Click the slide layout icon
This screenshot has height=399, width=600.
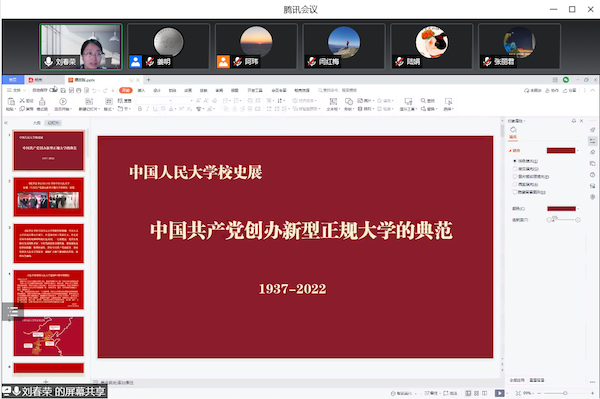pos(109,101)
